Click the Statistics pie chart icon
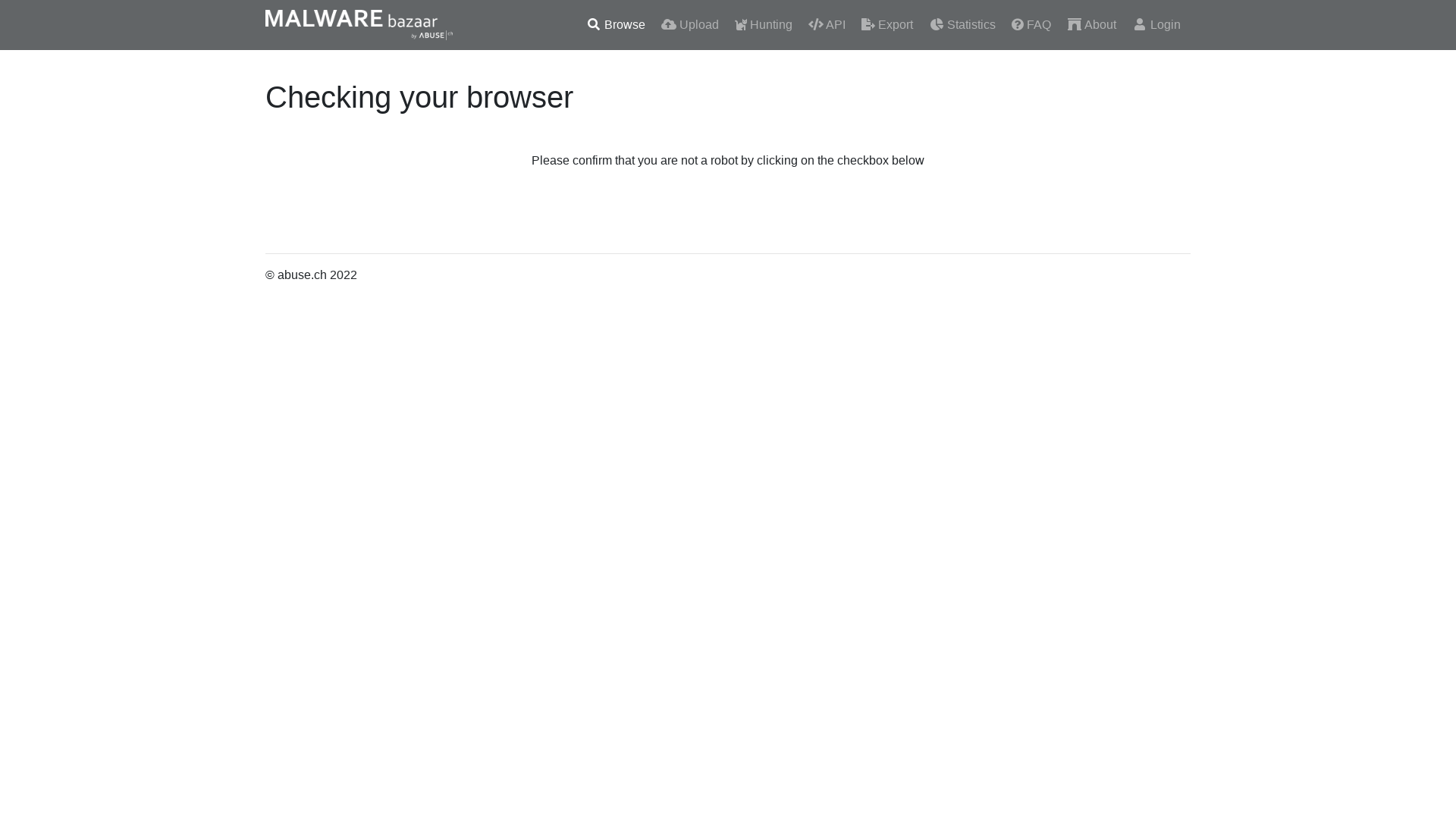 point(937,24)
